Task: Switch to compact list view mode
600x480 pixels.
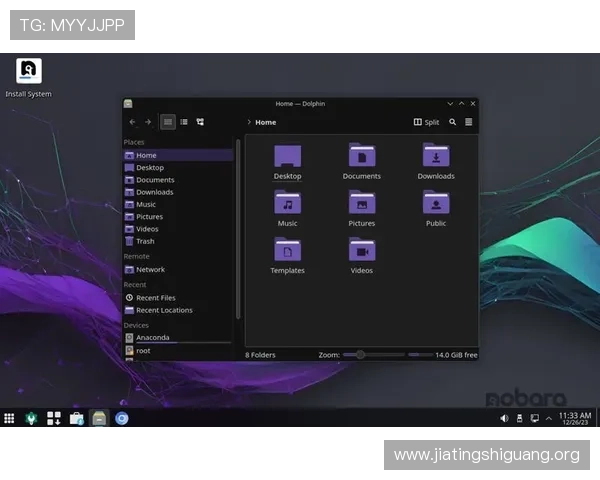Action: point(184,122)
